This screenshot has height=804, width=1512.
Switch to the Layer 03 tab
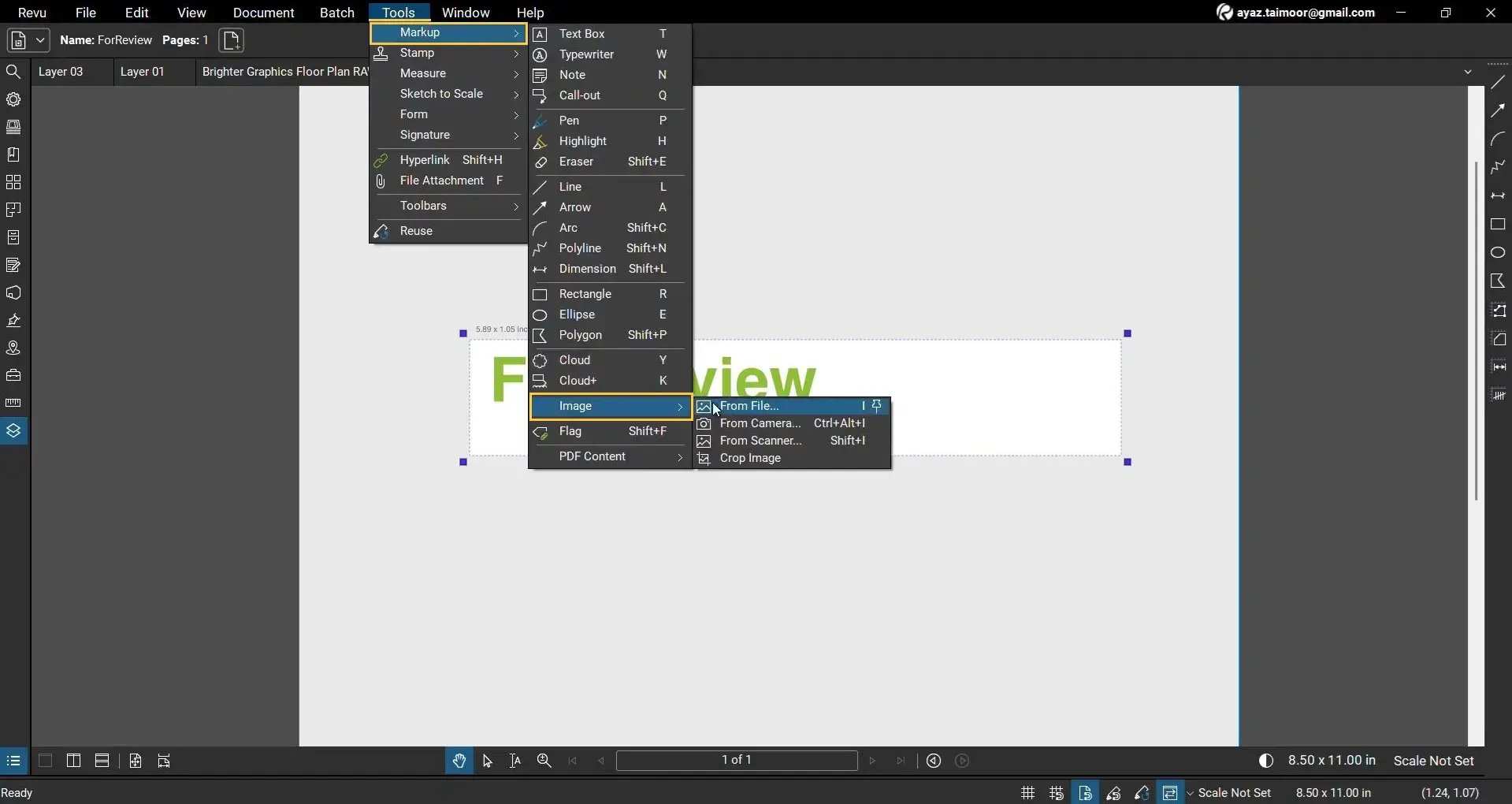click(x=61, y=72)
